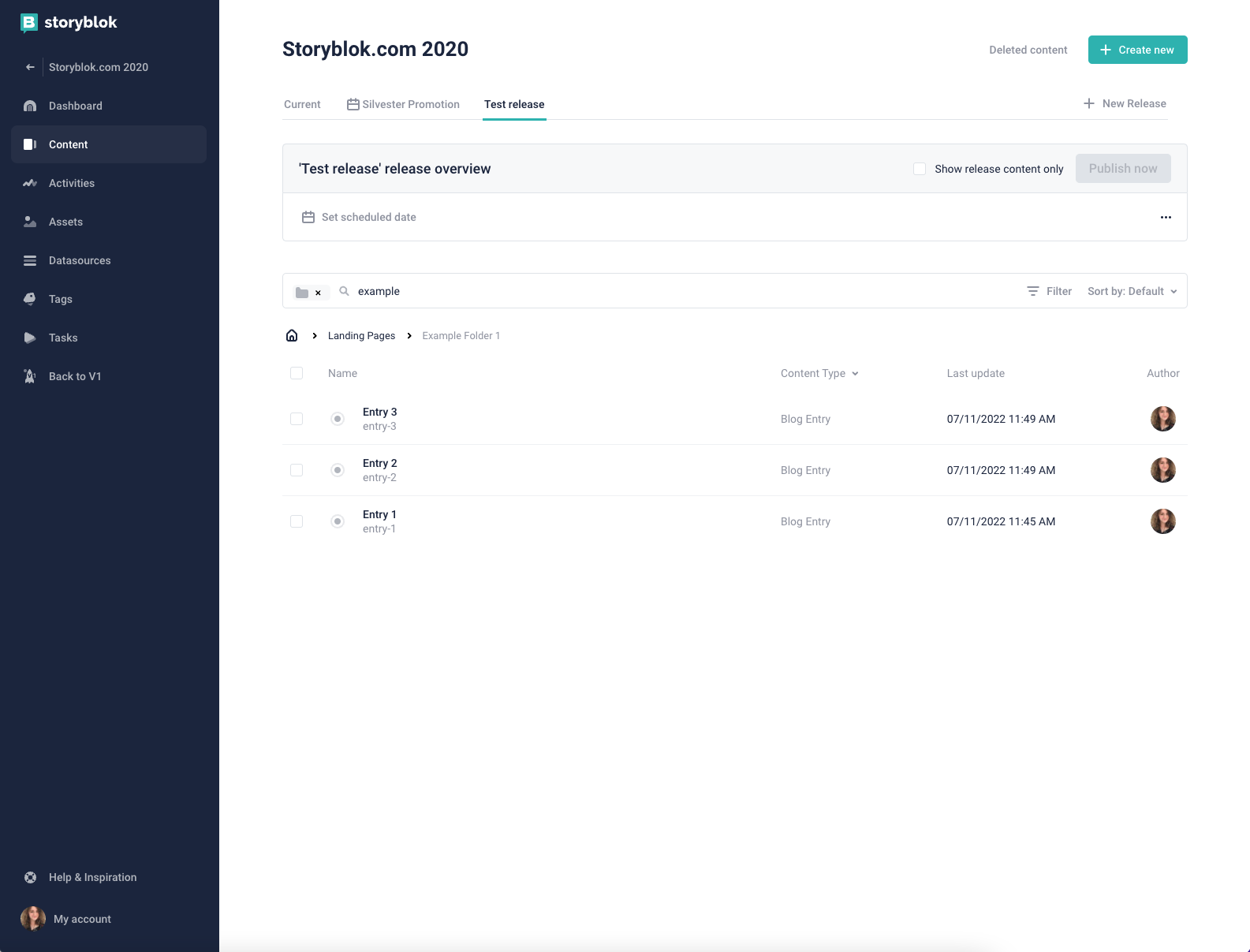Click Set scheduled date
The width and height of the screenshot is (1250, 952).
359,217
